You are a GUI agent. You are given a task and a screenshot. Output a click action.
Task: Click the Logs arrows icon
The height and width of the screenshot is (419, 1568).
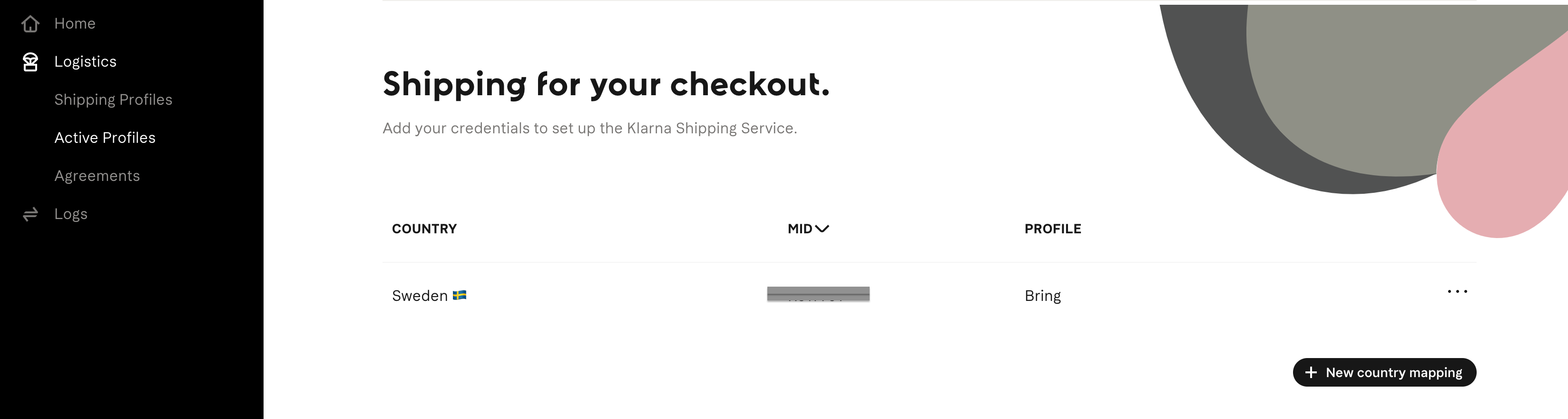pyautogui.click(x=30, y=213)
